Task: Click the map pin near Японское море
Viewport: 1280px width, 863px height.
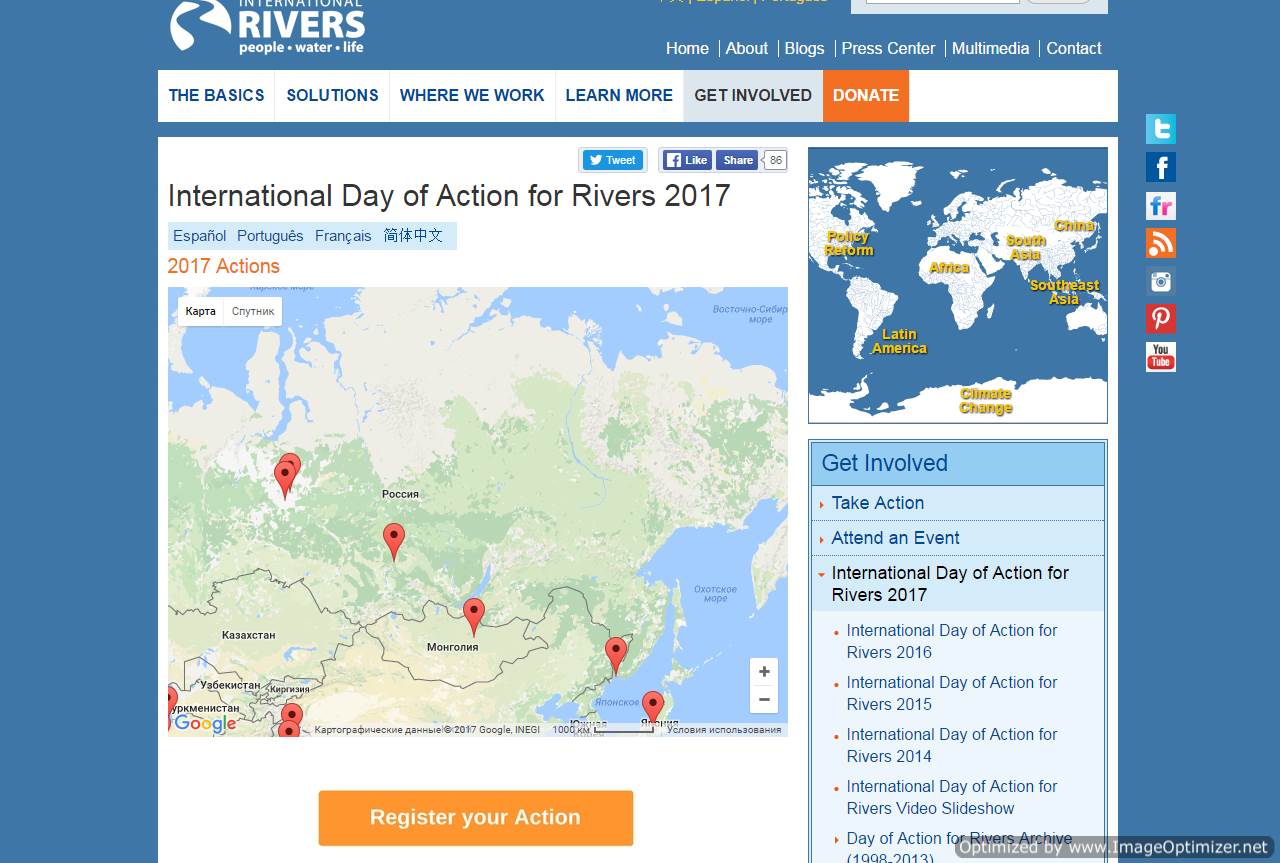Action: 616,655
